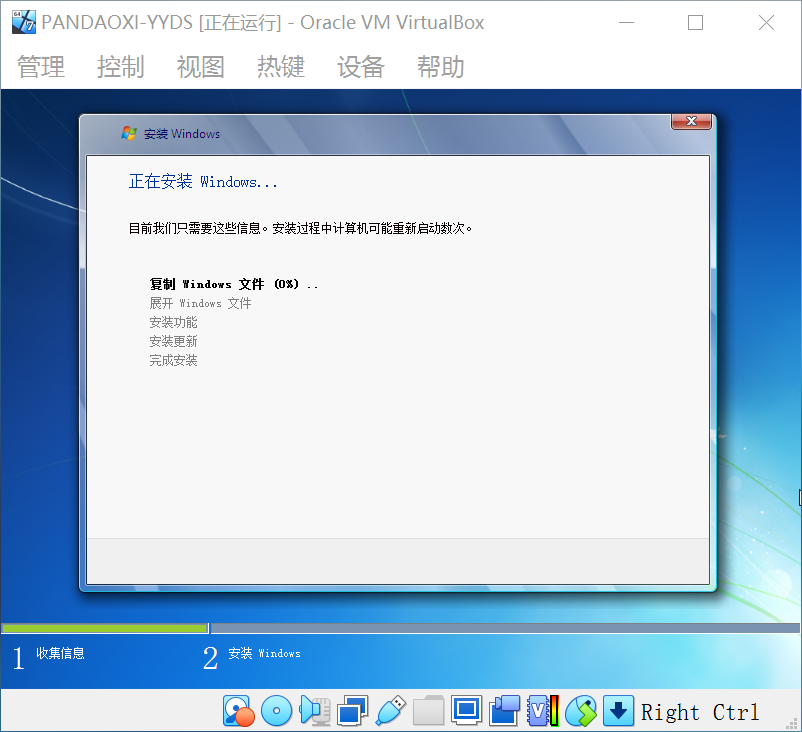
Task: Click the Right Ctrl host key label
Action: pyautogui.click(x=700, y=712)
